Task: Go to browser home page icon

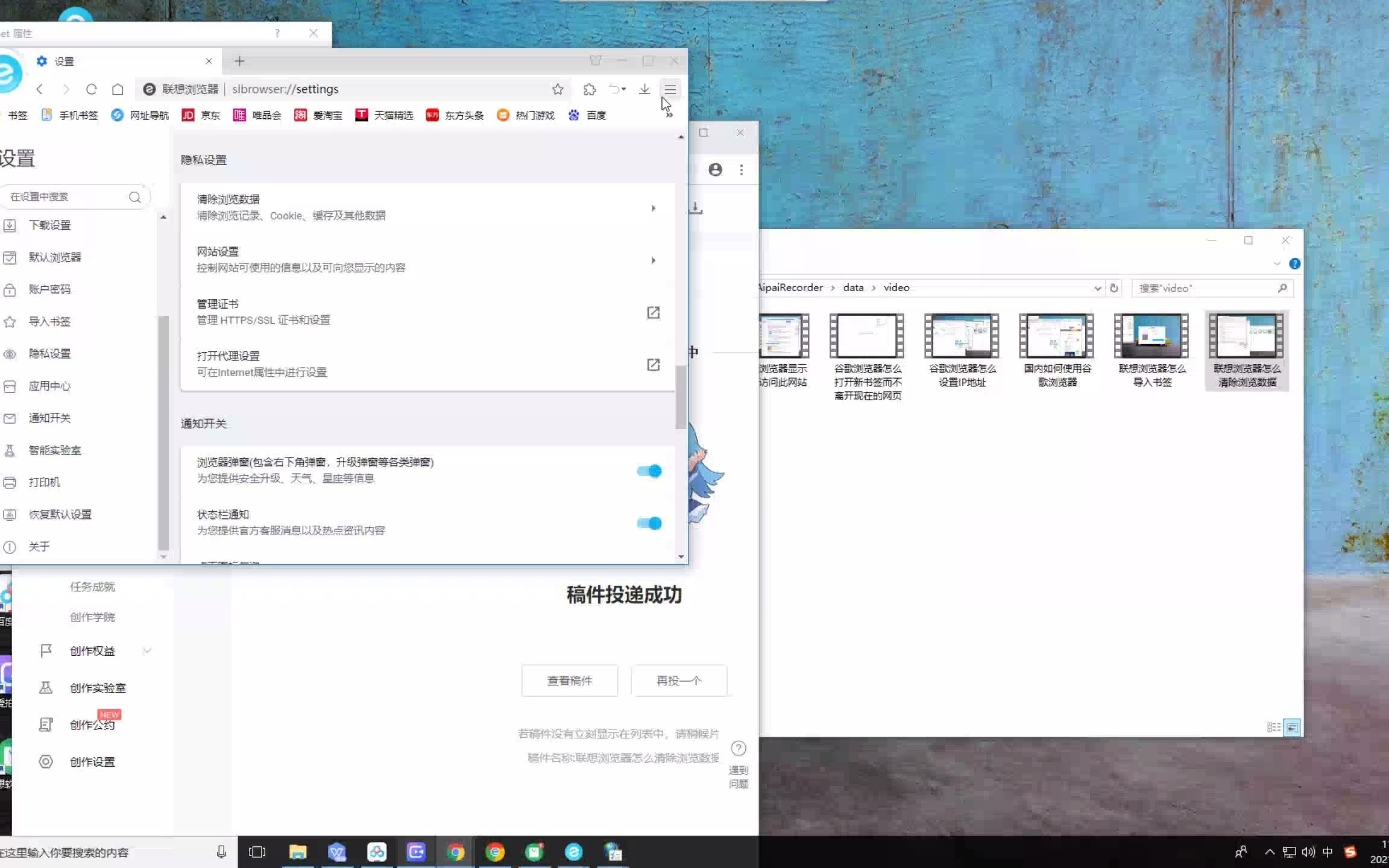Action: click(118, 89)
